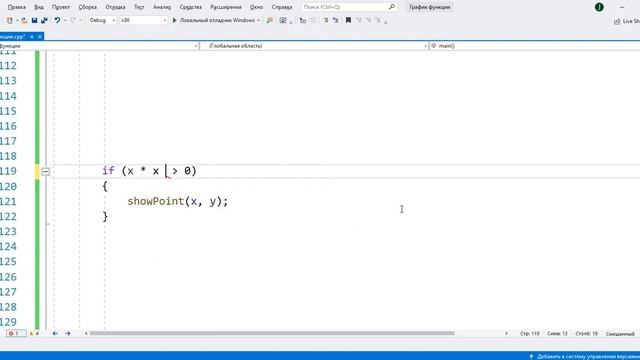Click the navigate forward arrow
Viewport: 640px width, 360px height.
tap(67, 333)
